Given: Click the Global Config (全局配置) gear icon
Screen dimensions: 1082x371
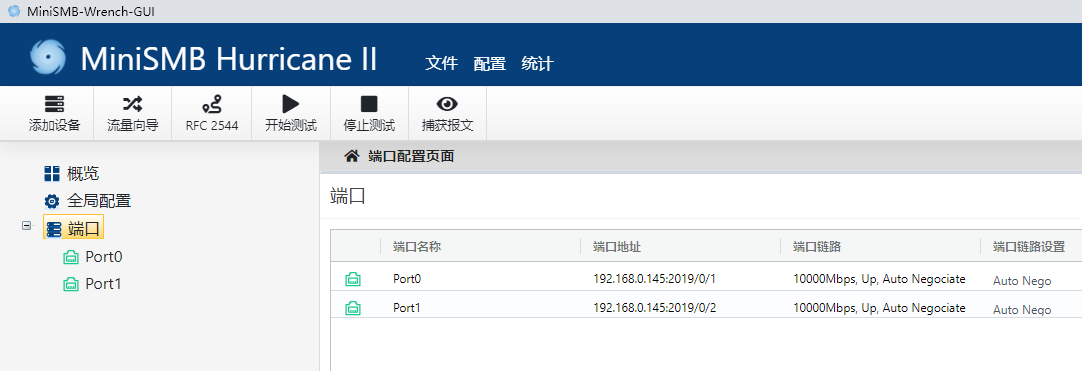Looking at the screenshot, I should [52, 201].
